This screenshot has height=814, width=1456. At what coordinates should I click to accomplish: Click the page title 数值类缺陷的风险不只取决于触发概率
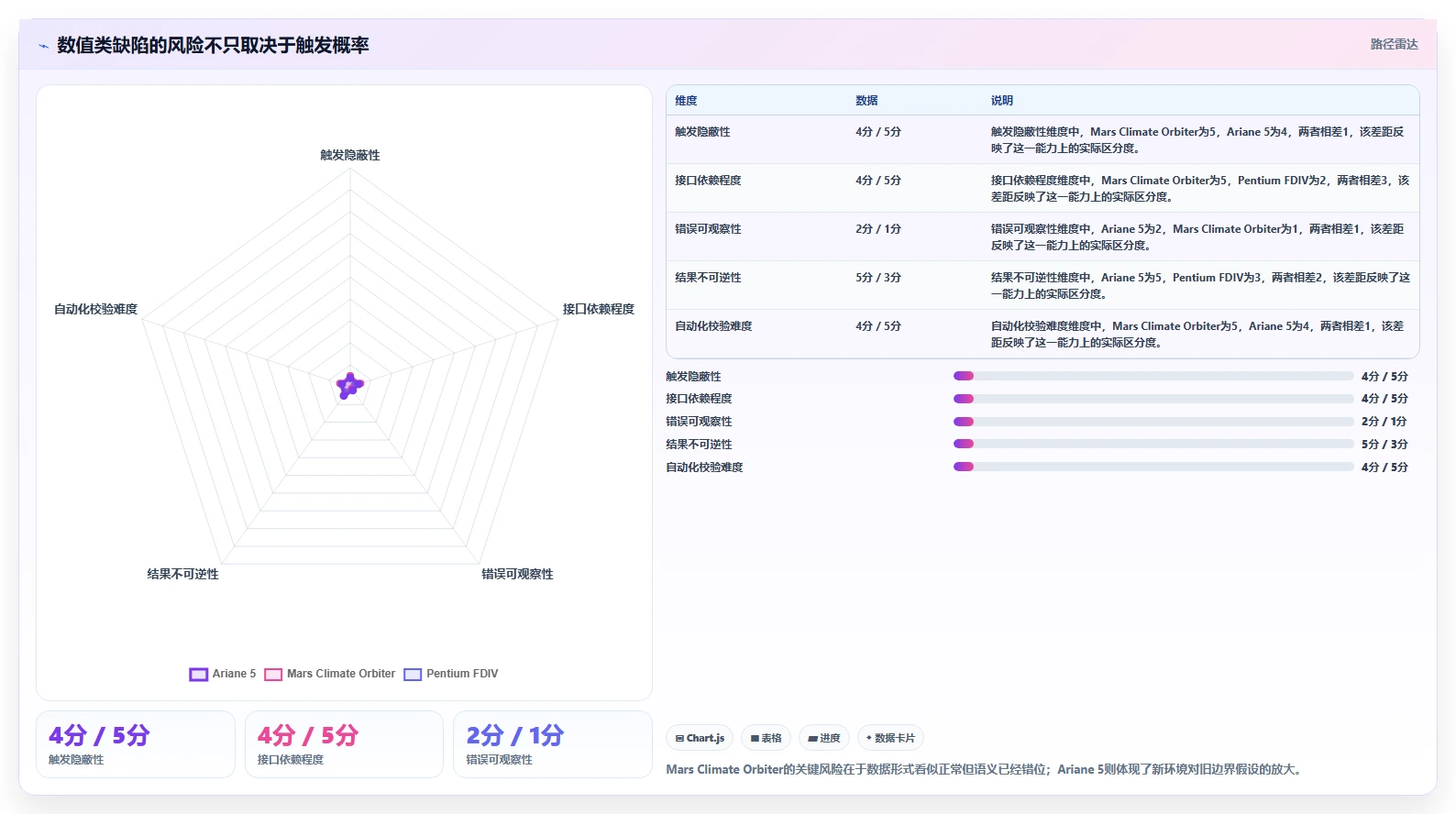click(x=213, y=45)
